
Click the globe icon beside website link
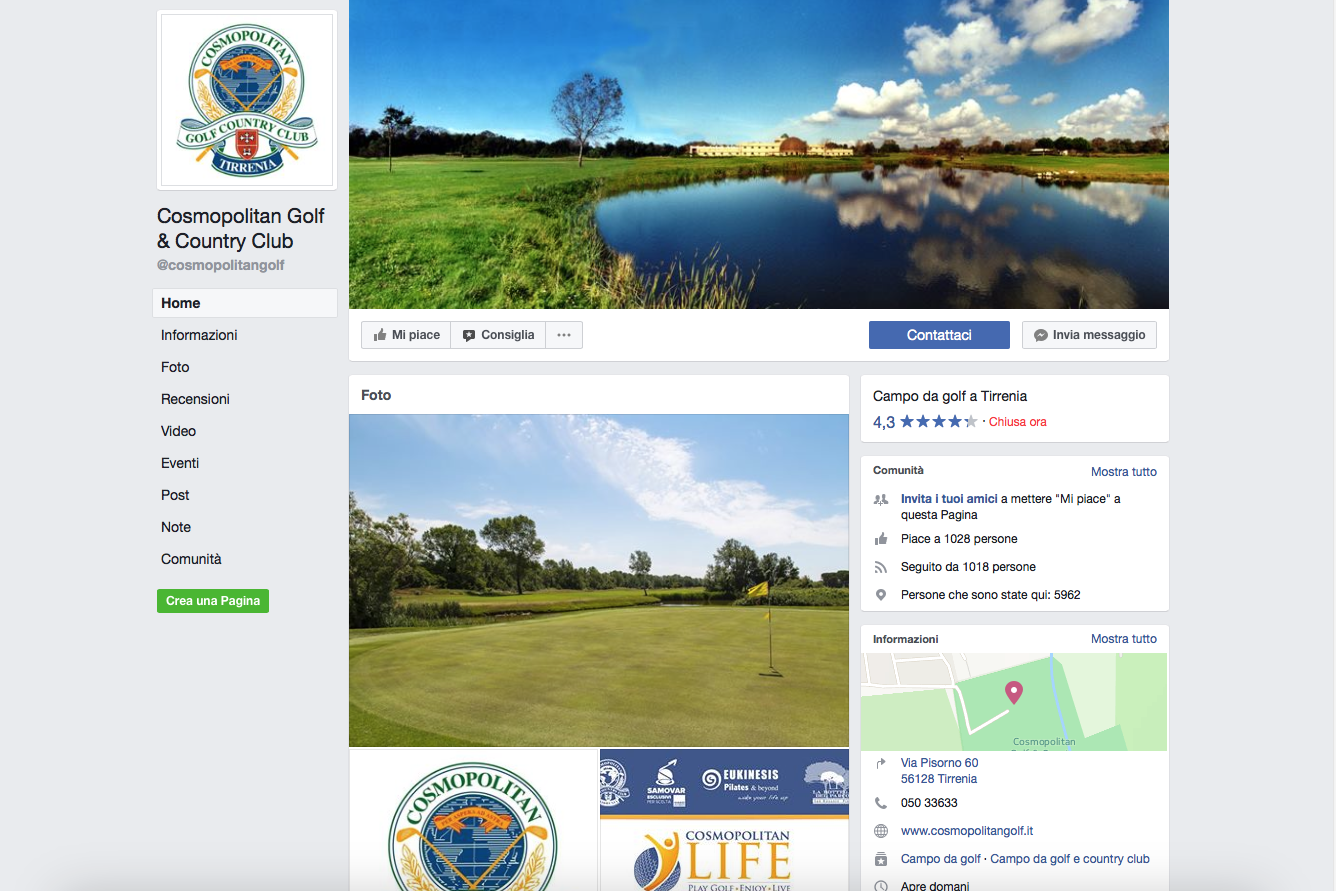pyautogui.click(x=881, y=831)
